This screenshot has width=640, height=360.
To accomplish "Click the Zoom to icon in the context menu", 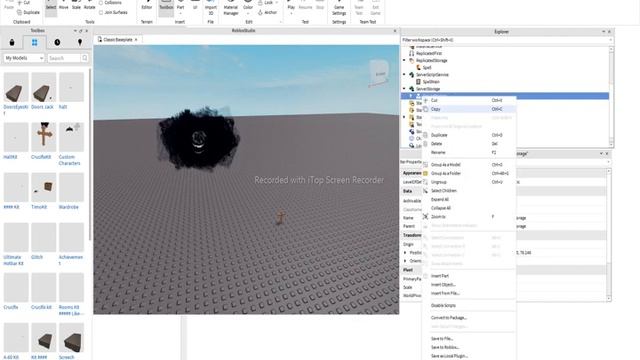I will click(x=425, y=217).
